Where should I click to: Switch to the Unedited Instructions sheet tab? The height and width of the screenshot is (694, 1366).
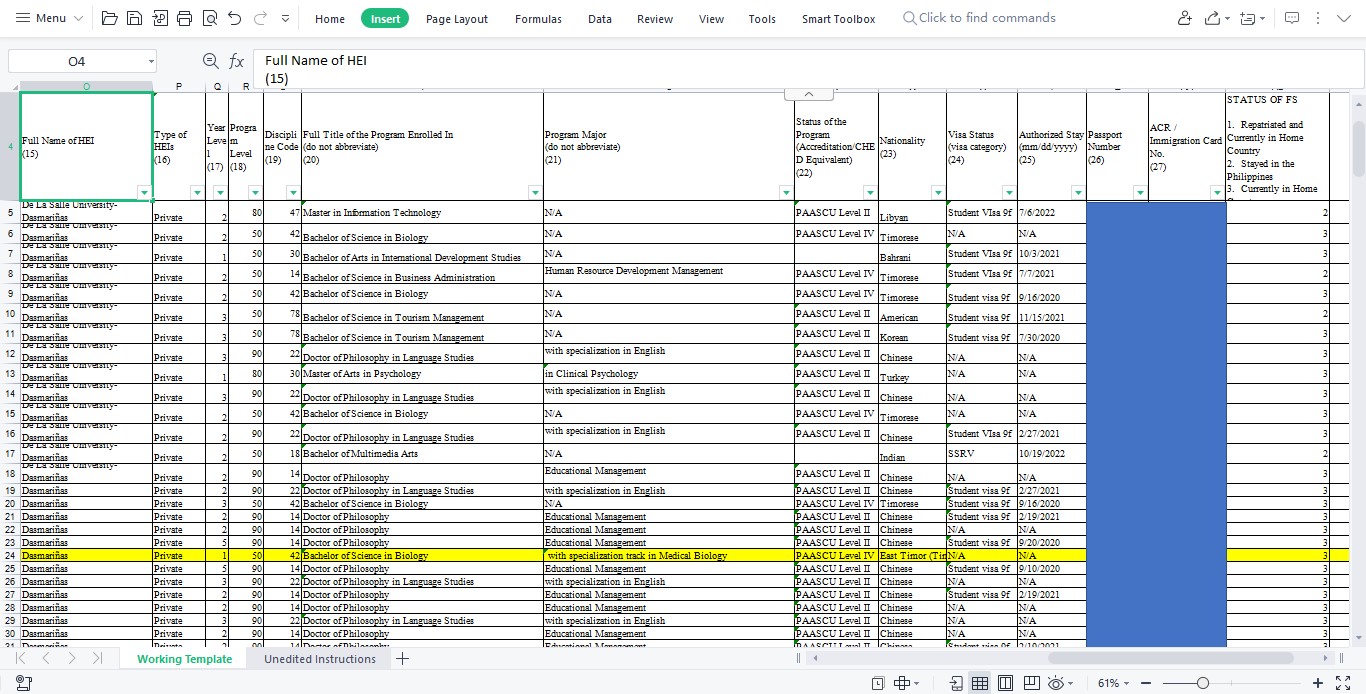(320, 659)
